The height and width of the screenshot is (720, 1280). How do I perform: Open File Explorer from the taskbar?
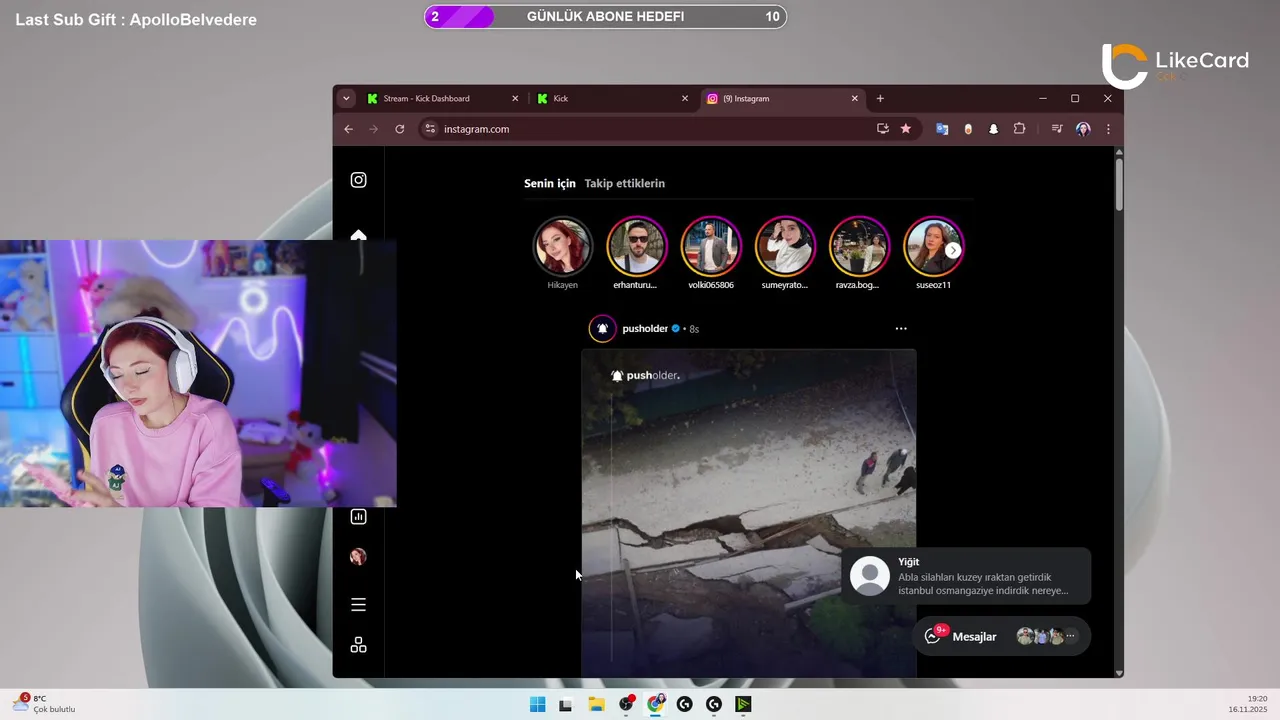(596, 704)
